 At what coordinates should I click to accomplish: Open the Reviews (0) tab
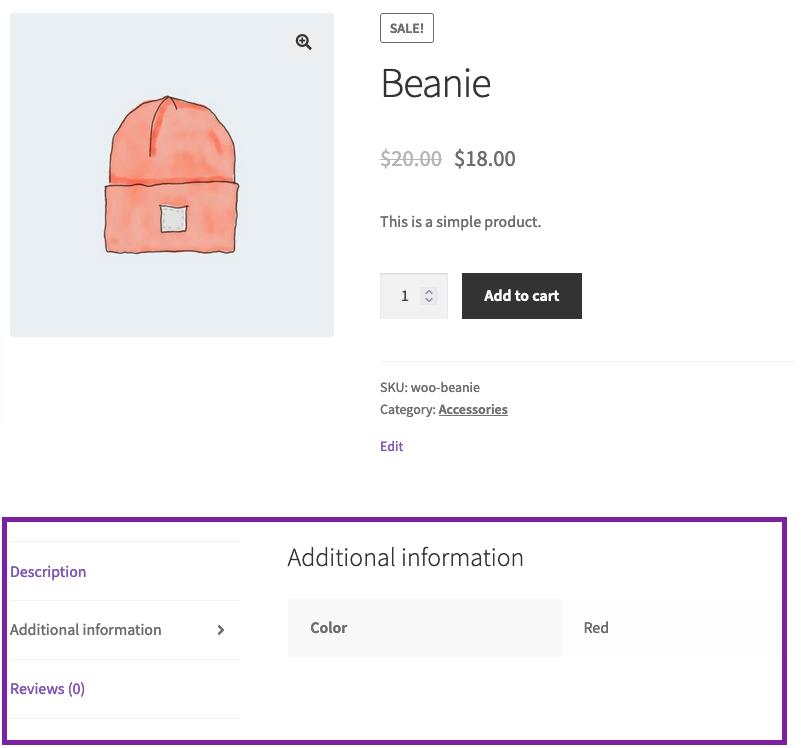click(46, 688)
